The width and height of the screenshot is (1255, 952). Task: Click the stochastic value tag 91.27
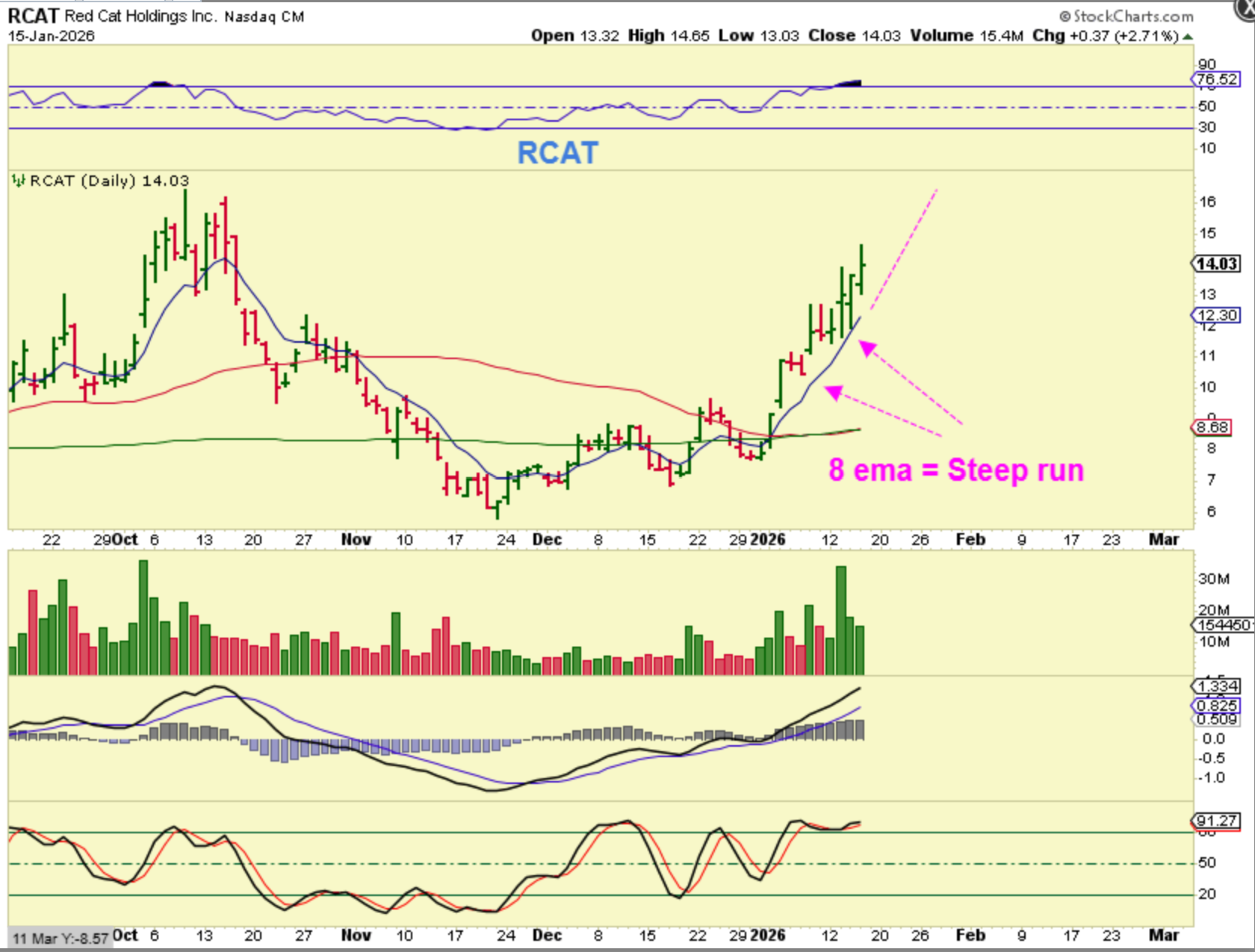[1216, 821]
